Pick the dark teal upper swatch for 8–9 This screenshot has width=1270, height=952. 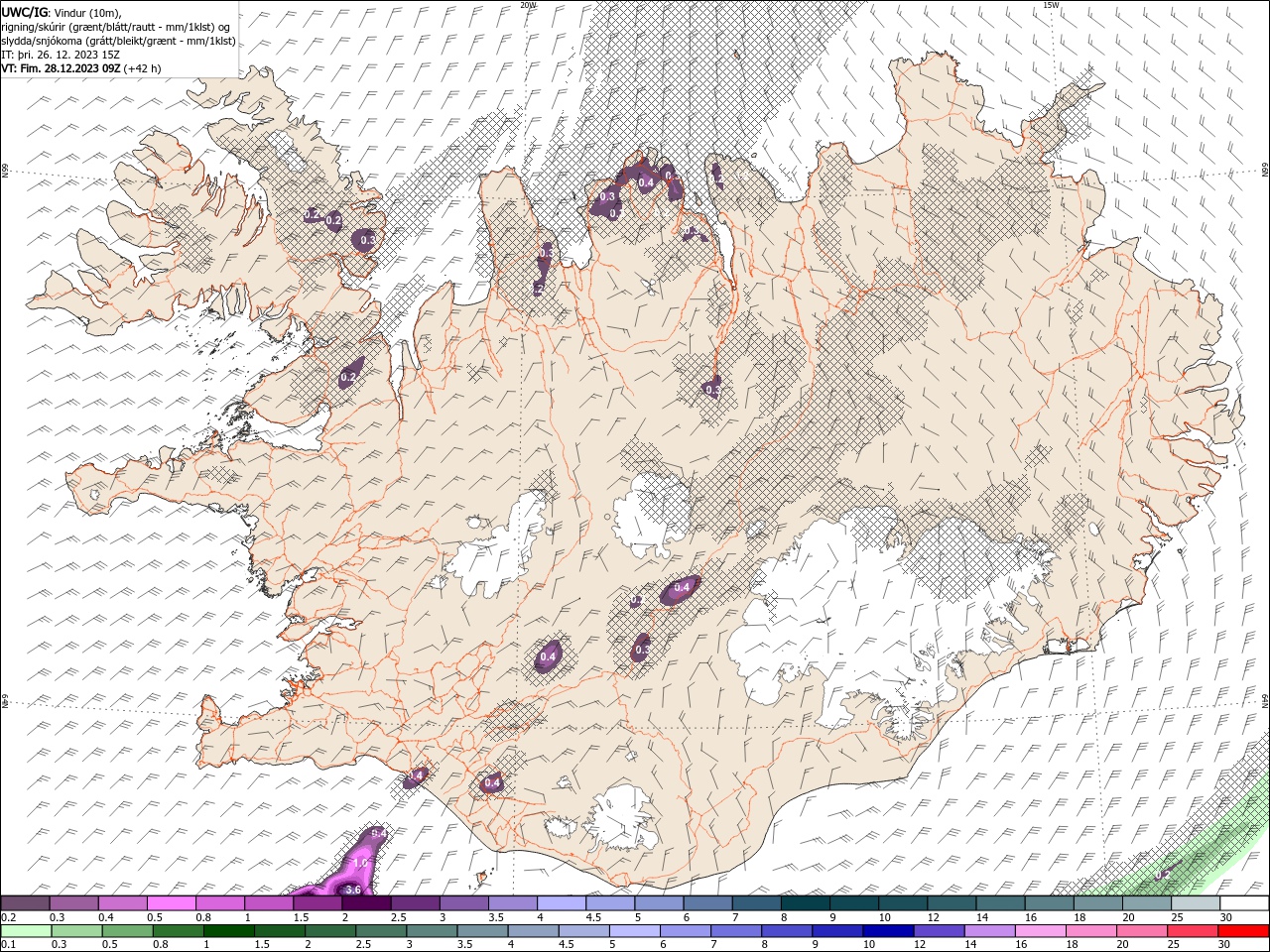806,903
